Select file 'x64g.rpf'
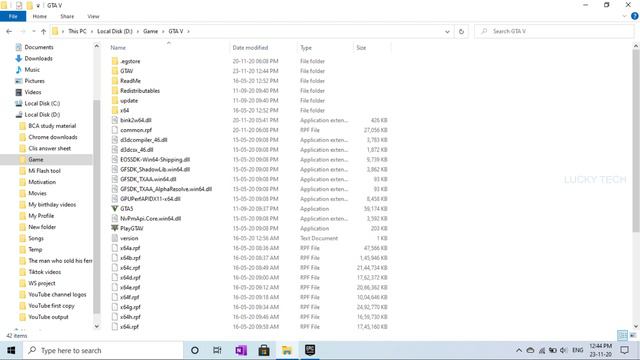Image resolution: width=640 pixels, height=360 pixels. [x=130, y=307]
